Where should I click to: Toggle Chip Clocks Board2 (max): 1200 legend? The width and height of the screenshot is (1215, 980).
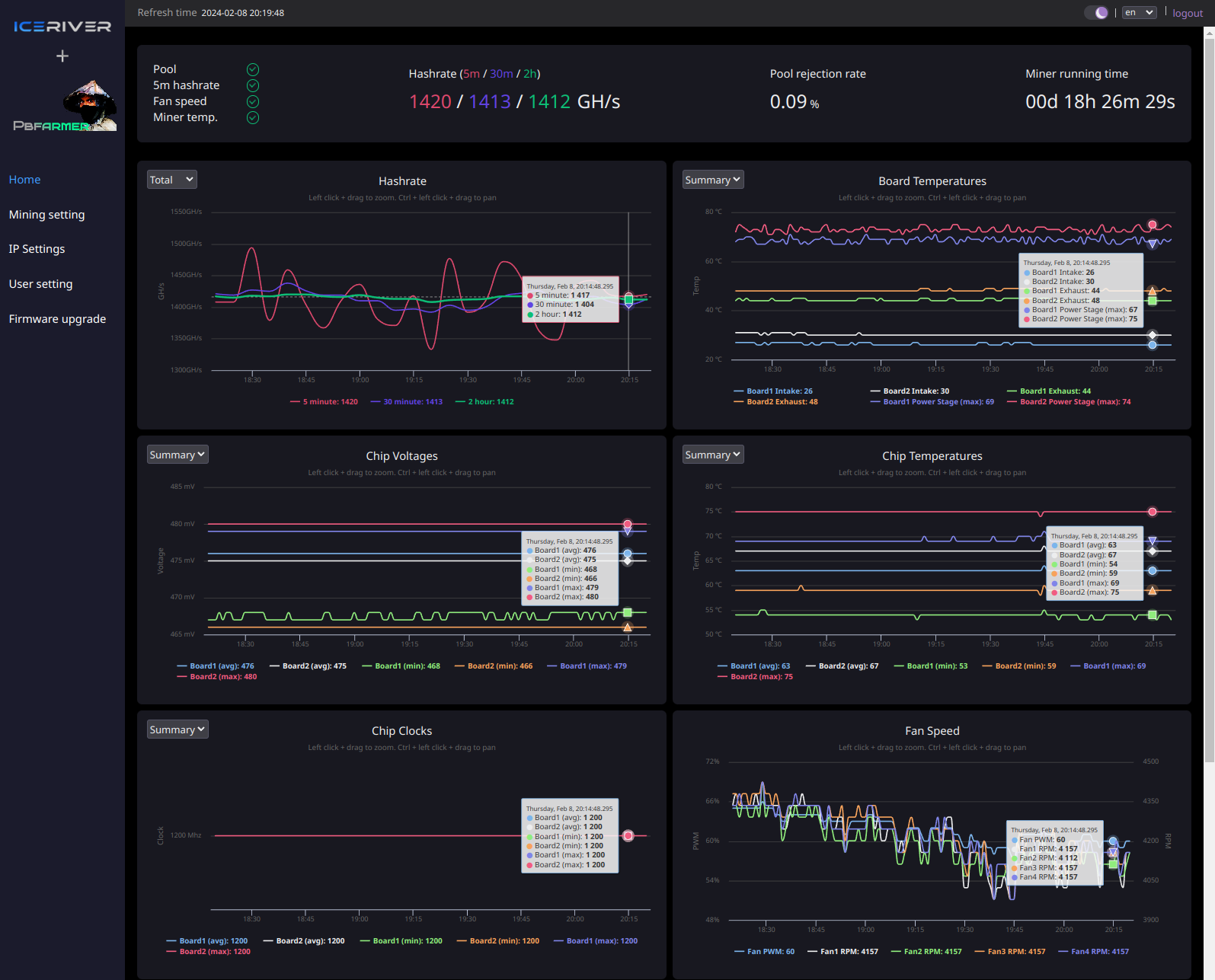point(209,952)
